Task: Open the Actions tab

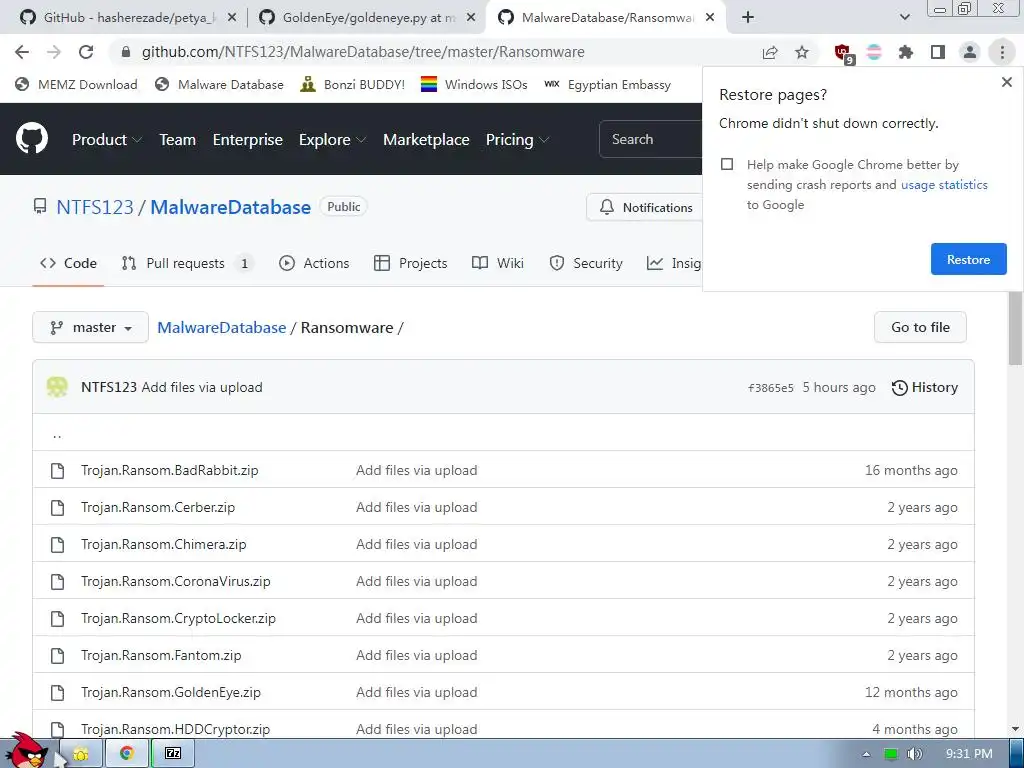Action: (x=313, y=263)
